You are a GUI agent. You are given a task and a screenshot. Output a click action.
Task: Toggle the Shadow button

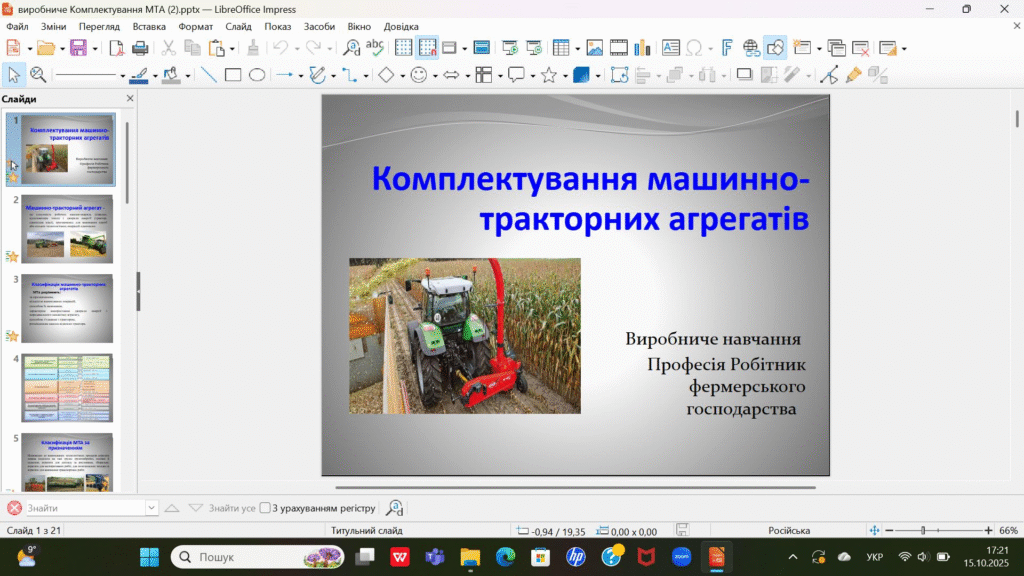coord(744,74)
